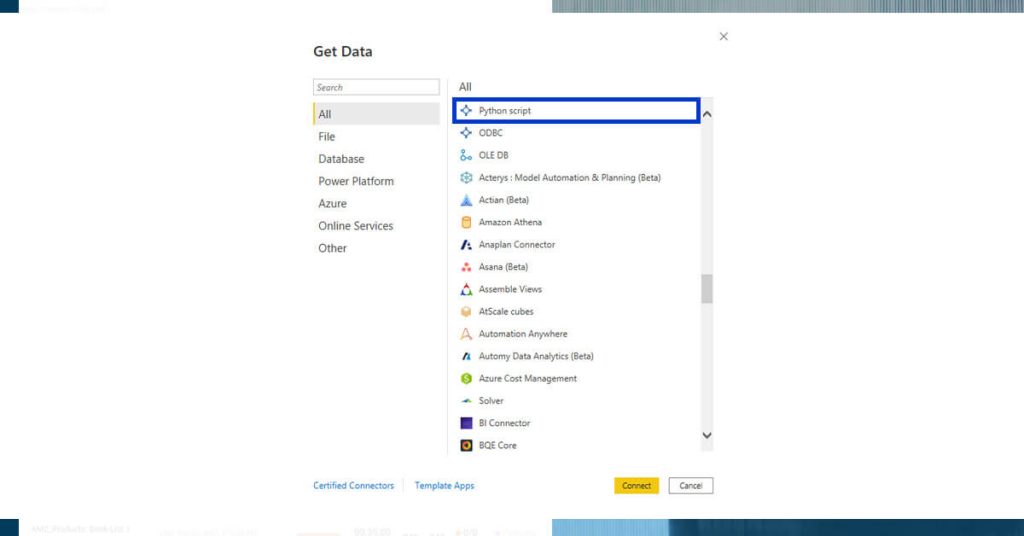Click the Solver connector icon
This screenshot has width=1024, height=536.
point(466,401)
